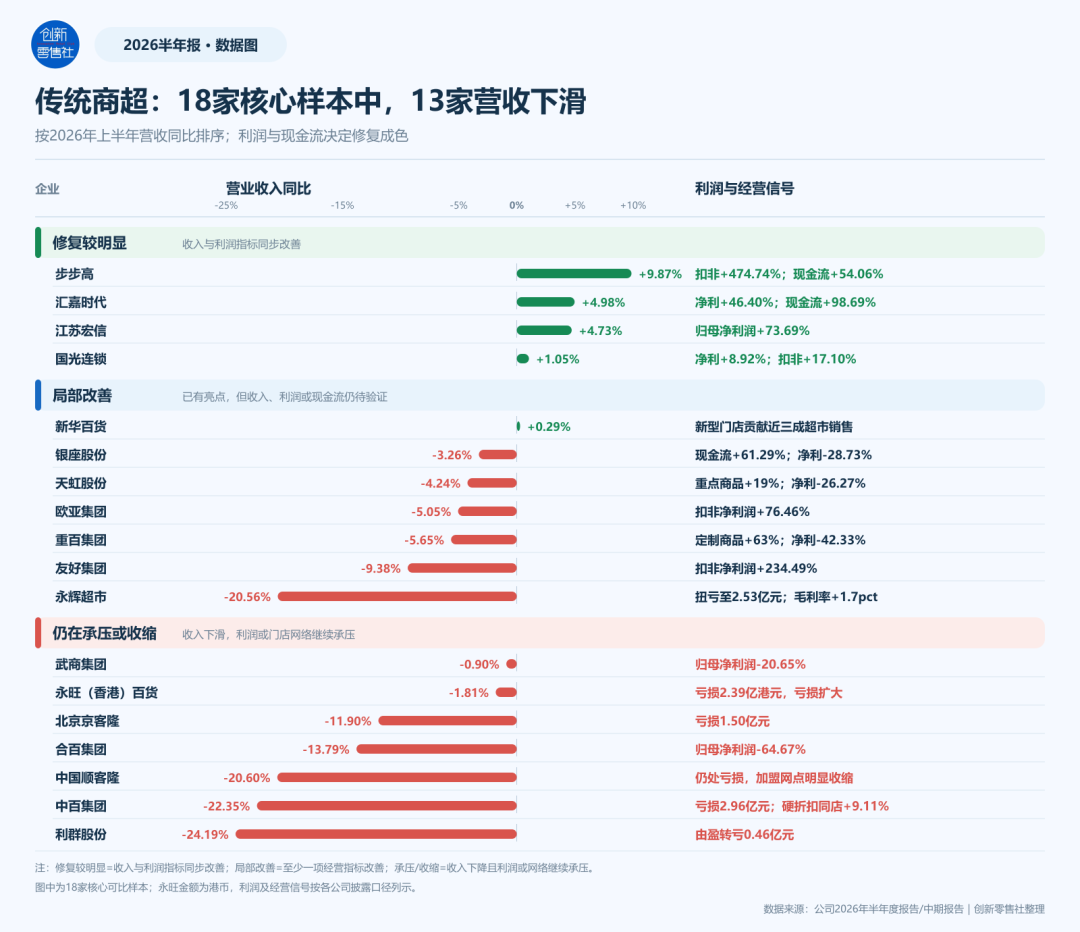This screenshot has width=1080, height=932.
Task: Click the -5.65% value label
Action: [424, 540]
